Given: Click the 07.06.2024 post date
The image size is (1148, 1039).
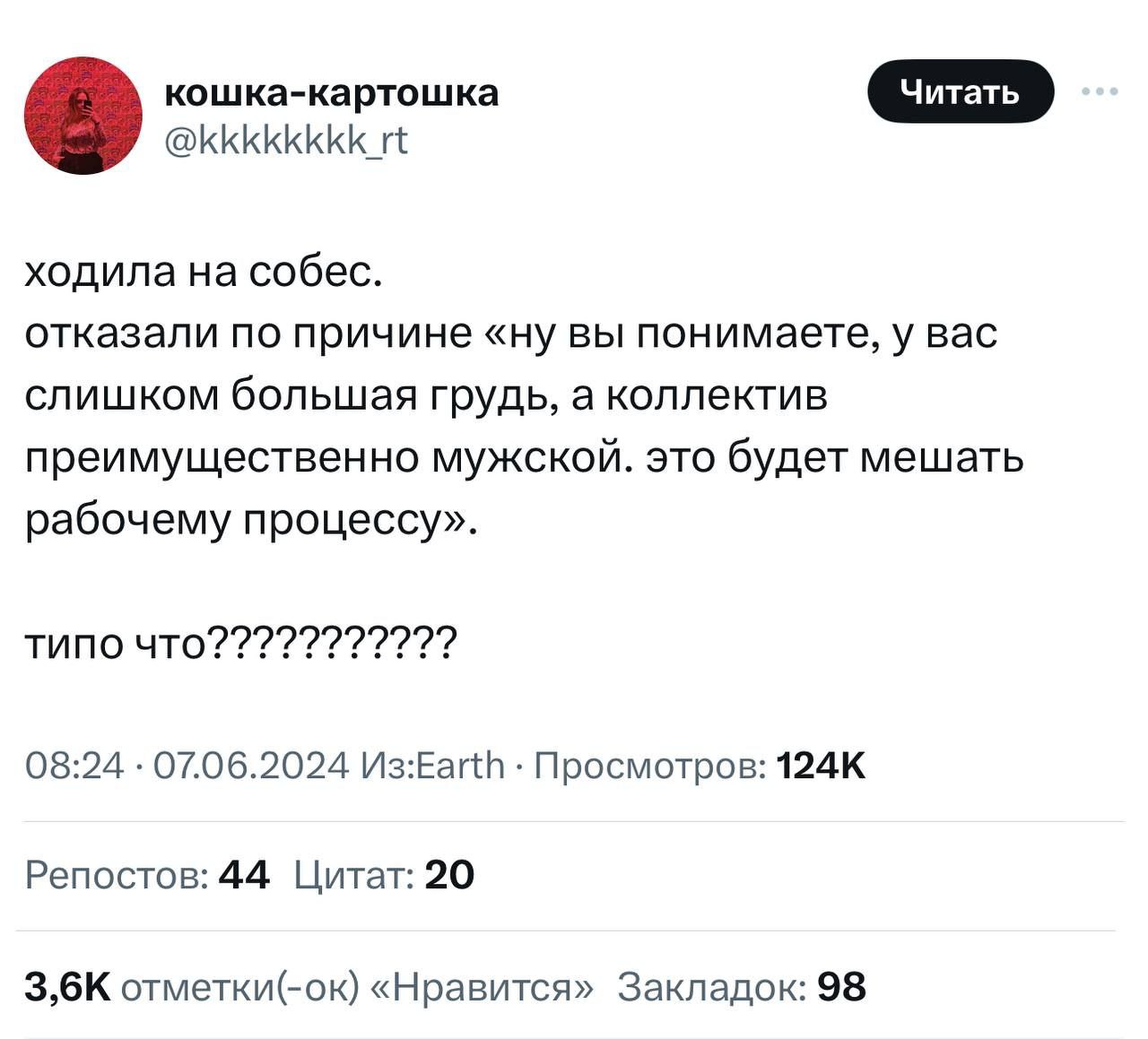Looking at the screenshot, I should tap(251, 766).
